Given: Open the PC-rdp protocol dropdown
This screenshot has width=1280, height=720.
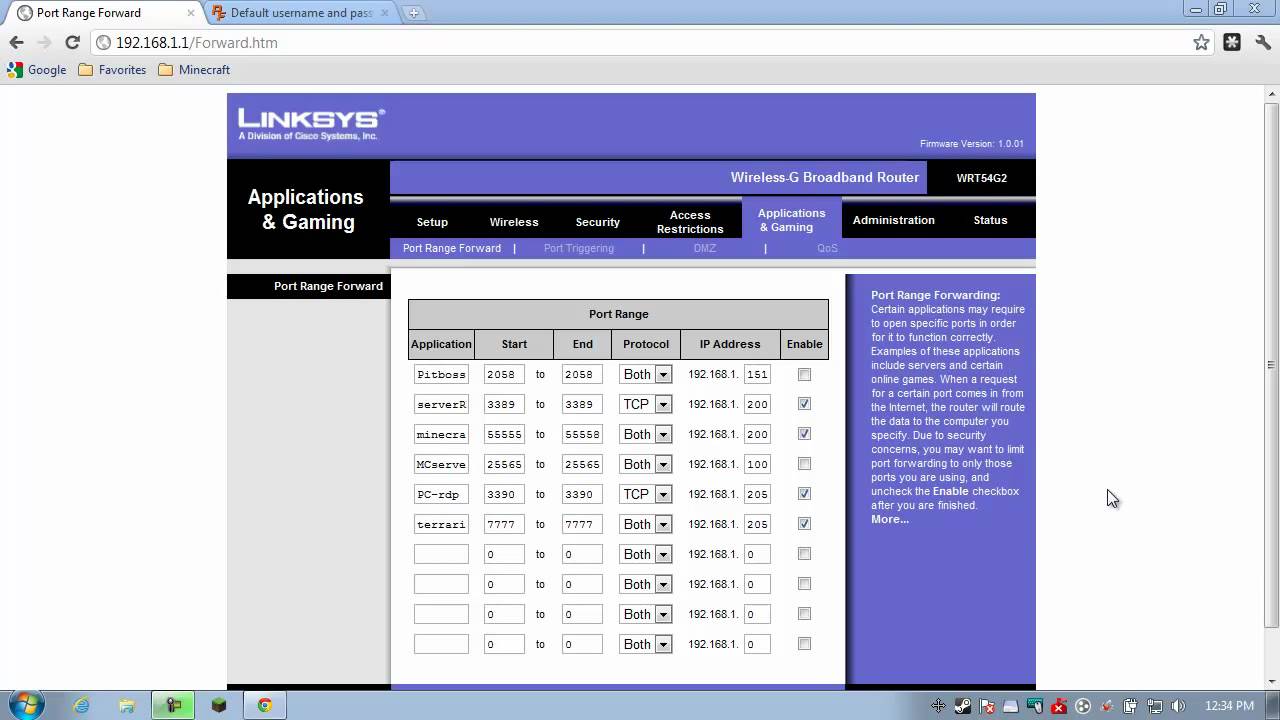Looking at the screenshot, I should [x=645, y=494].
